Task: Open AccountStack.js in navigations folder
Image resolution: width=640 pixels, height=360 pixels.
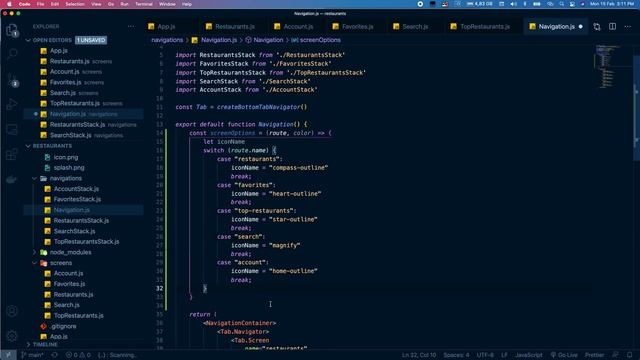Action: [76, 189]
